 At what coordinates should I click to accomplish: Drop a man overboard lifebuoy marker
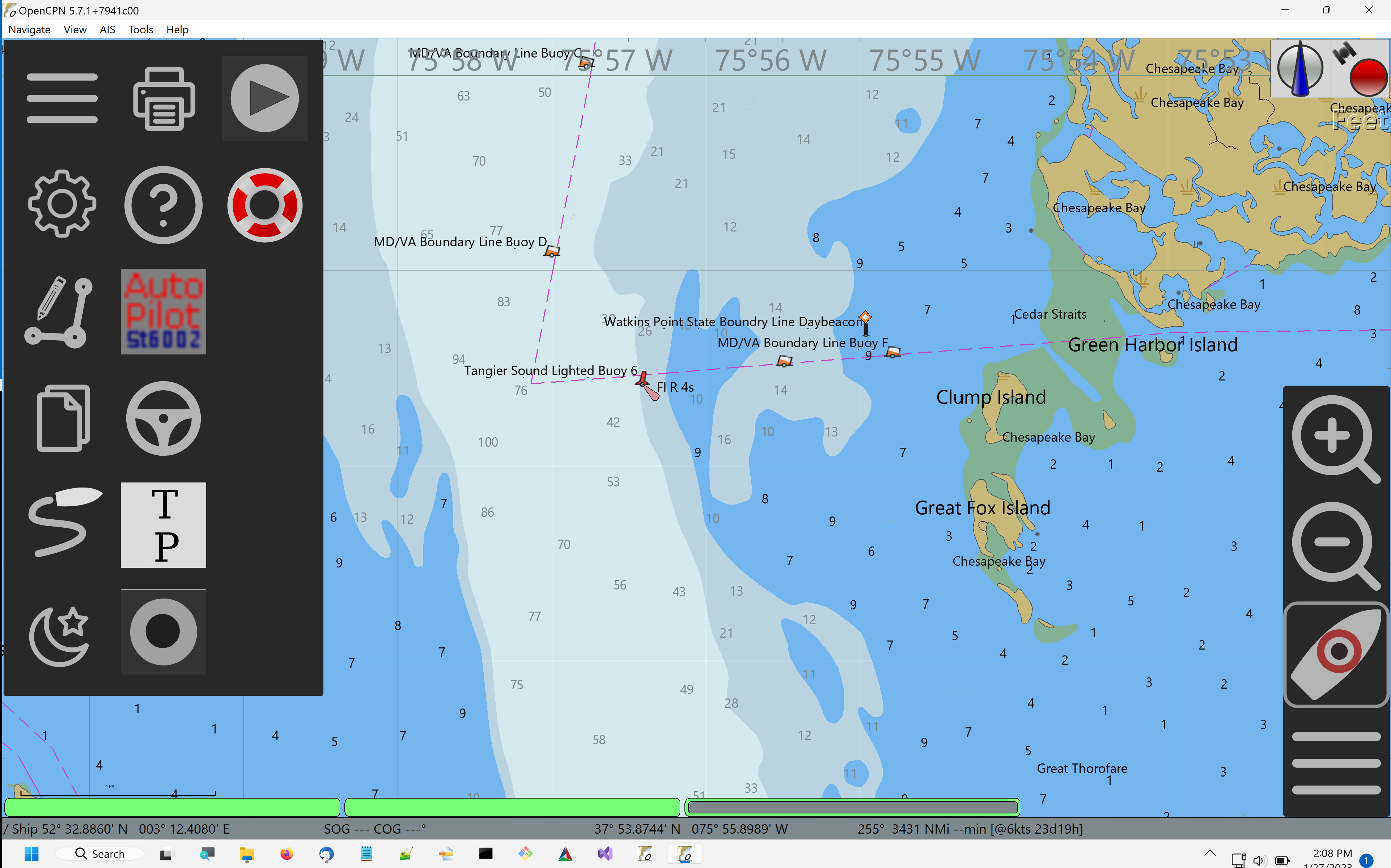265,205
